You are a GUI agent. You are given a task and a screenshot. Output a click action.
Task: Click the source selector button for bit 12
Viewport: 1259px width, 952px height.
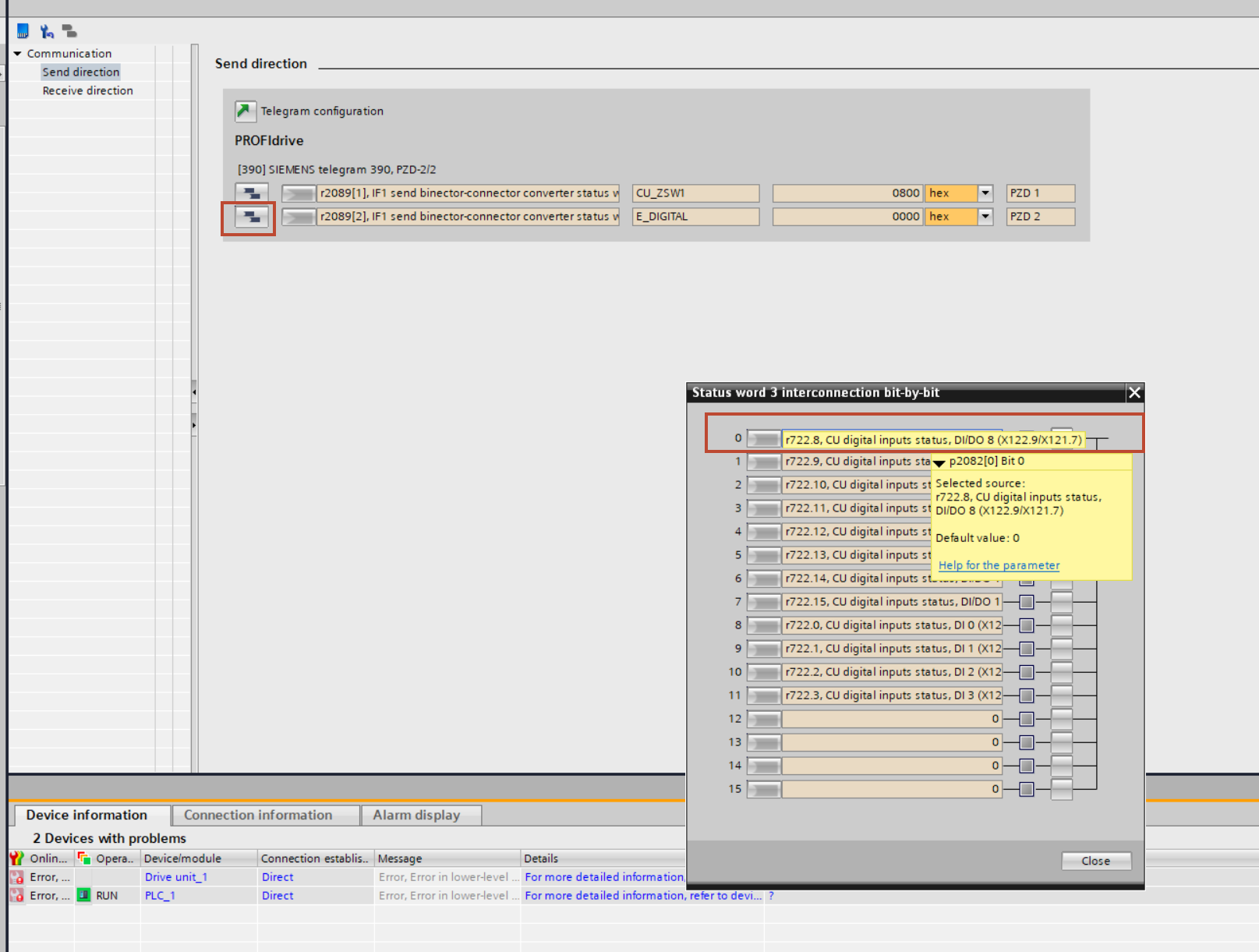click(x=764, y=719)
